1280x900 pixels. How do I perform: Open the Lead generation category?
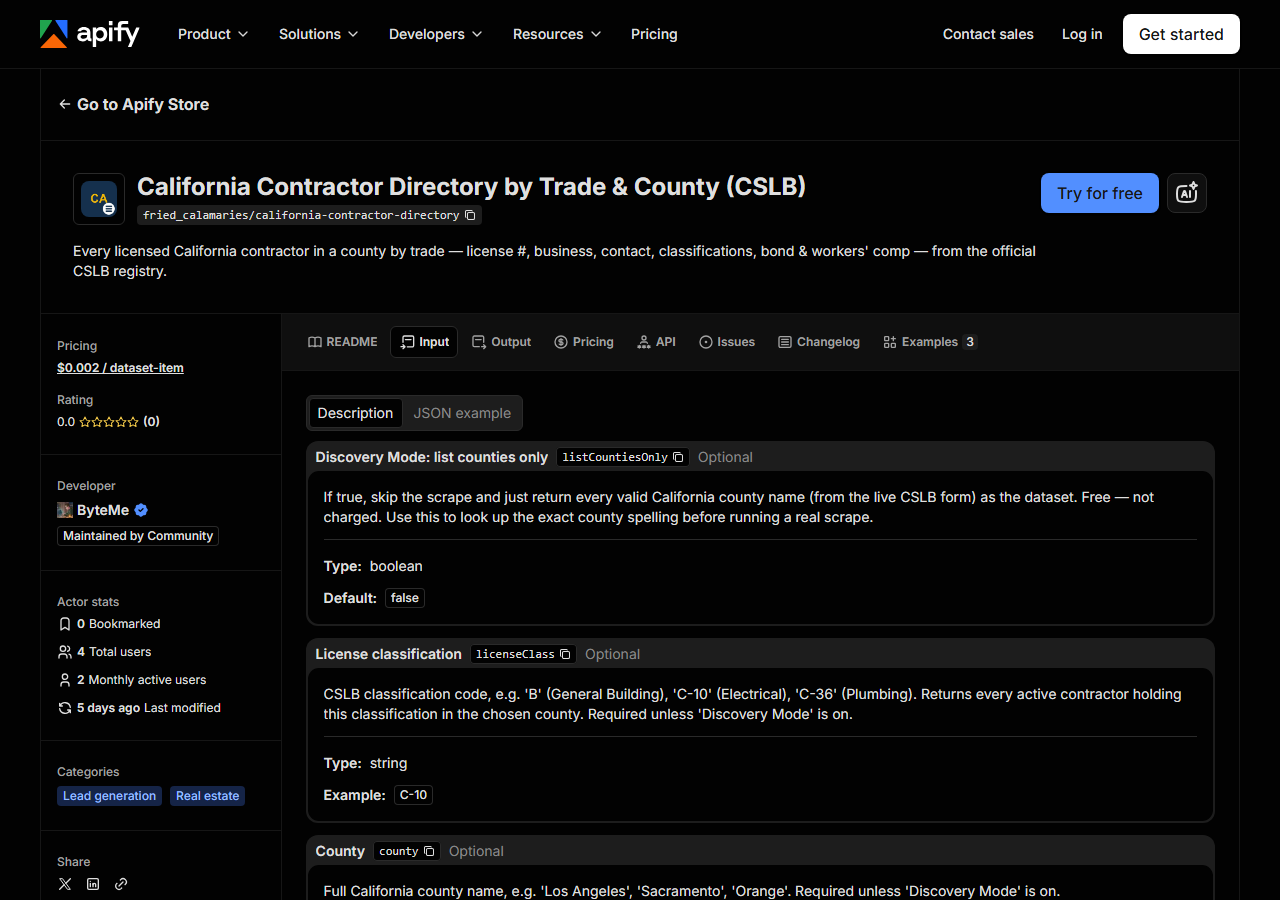[110, 796]
